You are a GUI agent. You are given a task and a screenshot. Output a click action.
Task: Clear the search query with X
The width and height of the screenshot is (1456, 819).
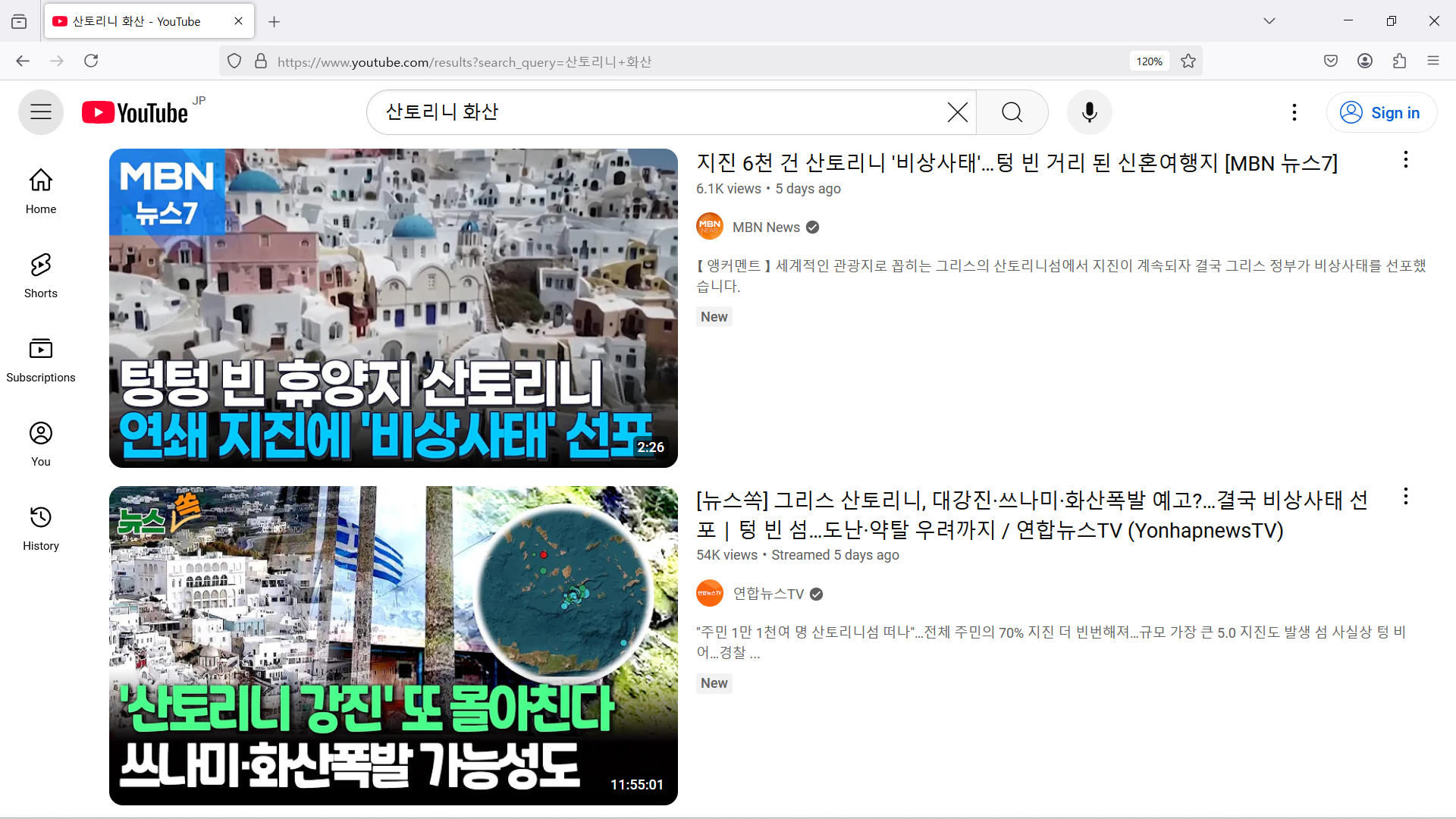(957, 112)
